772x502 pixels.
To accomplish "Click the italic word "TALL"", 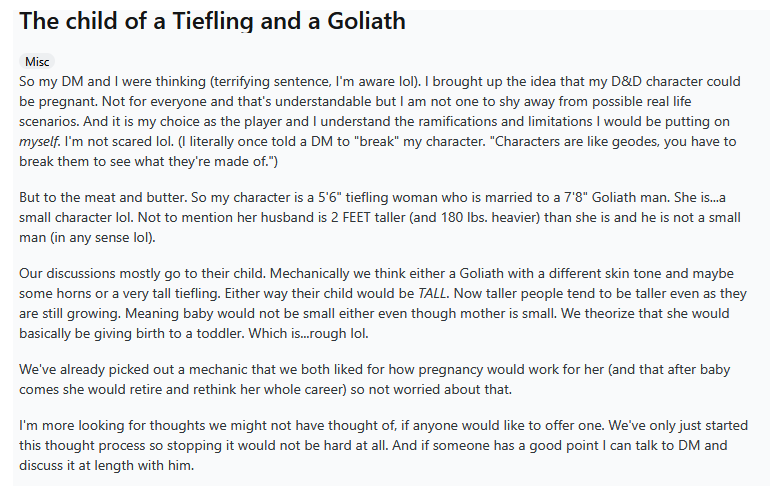I will (432, 293).
